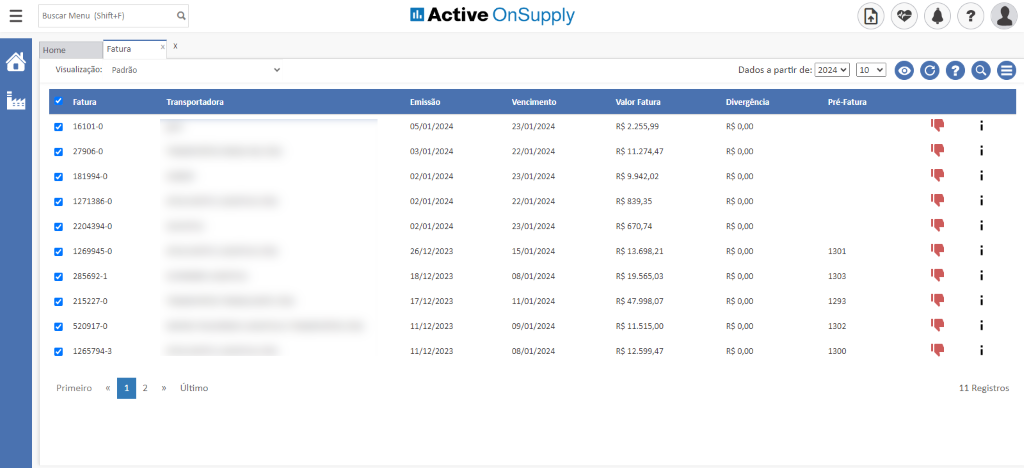Image resolution: width=1024 pixels, height=468 pixels.
Task: Jump to Último page link
Action: pyautogui.click(x=194, y=388)
